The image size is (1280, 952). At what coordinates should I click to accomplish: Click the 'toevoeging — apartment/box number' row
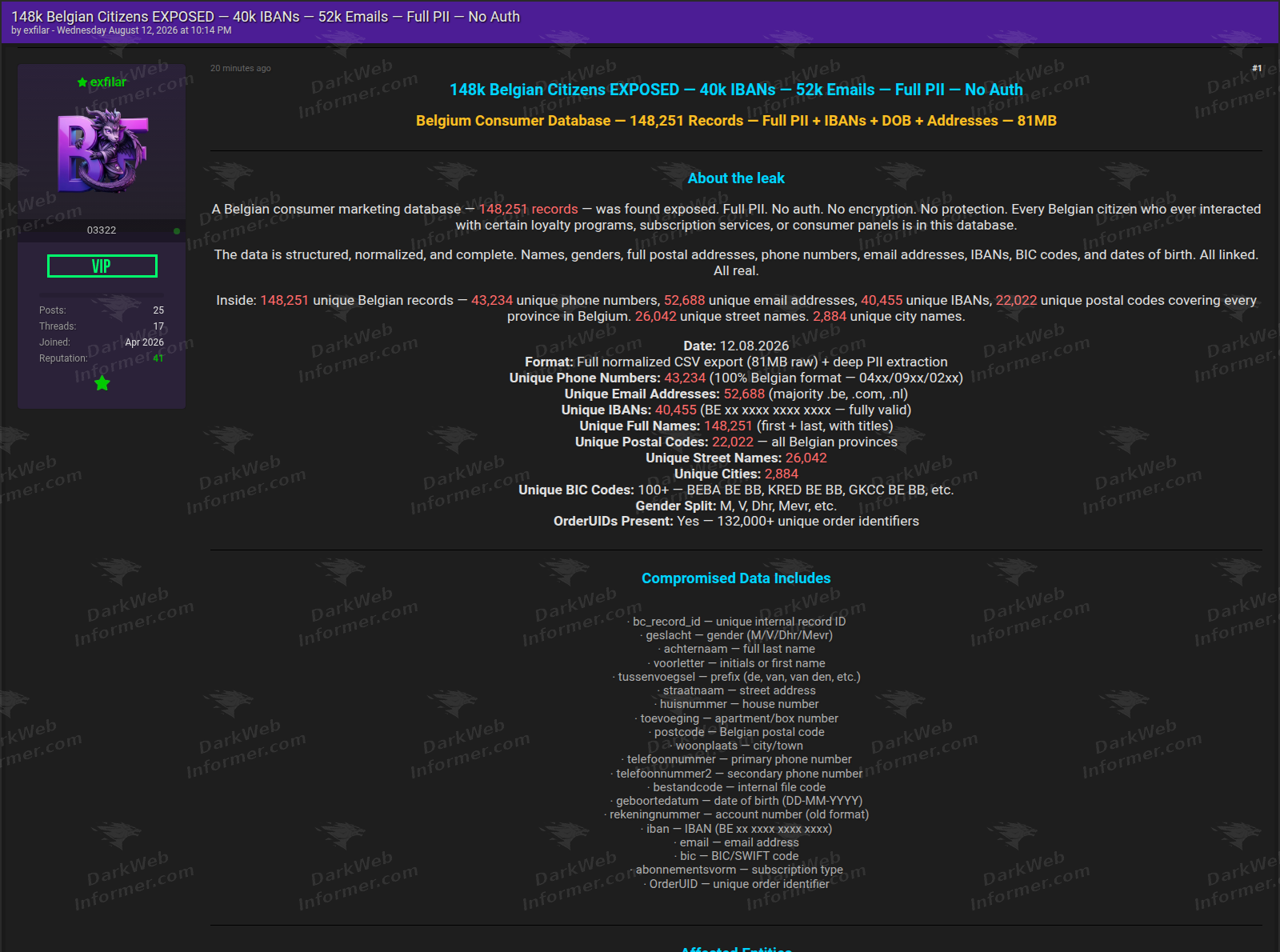pyautogui.click(x=736, y=718)
